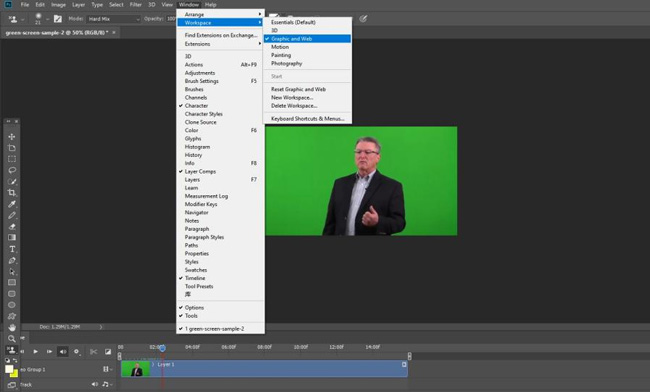Select the Pen tool

(x=12, y=260)
